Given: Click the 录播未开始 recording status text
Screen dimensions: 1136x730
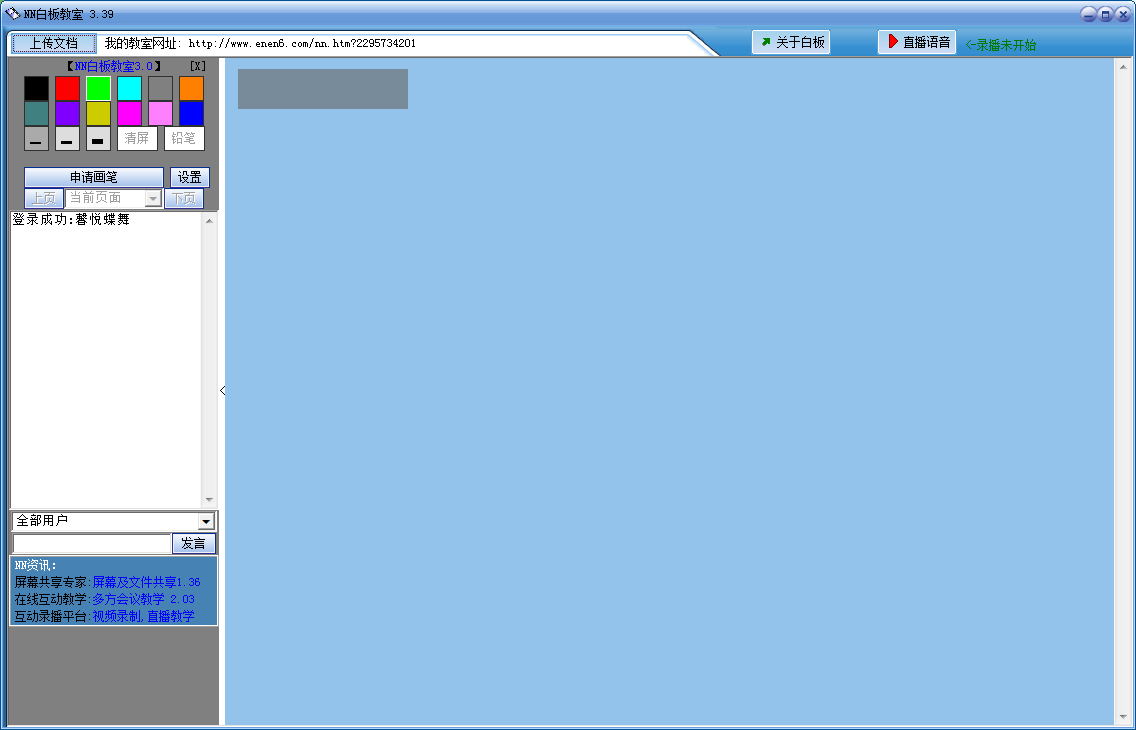Looking at the screenshot, I should (1001, 45).
